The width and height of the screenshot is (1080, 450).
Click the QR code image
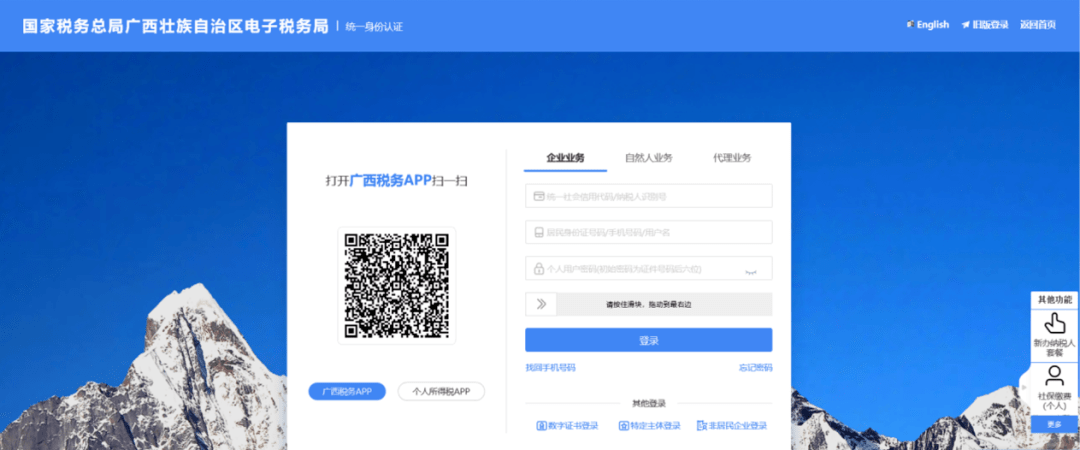click(397, 286)
